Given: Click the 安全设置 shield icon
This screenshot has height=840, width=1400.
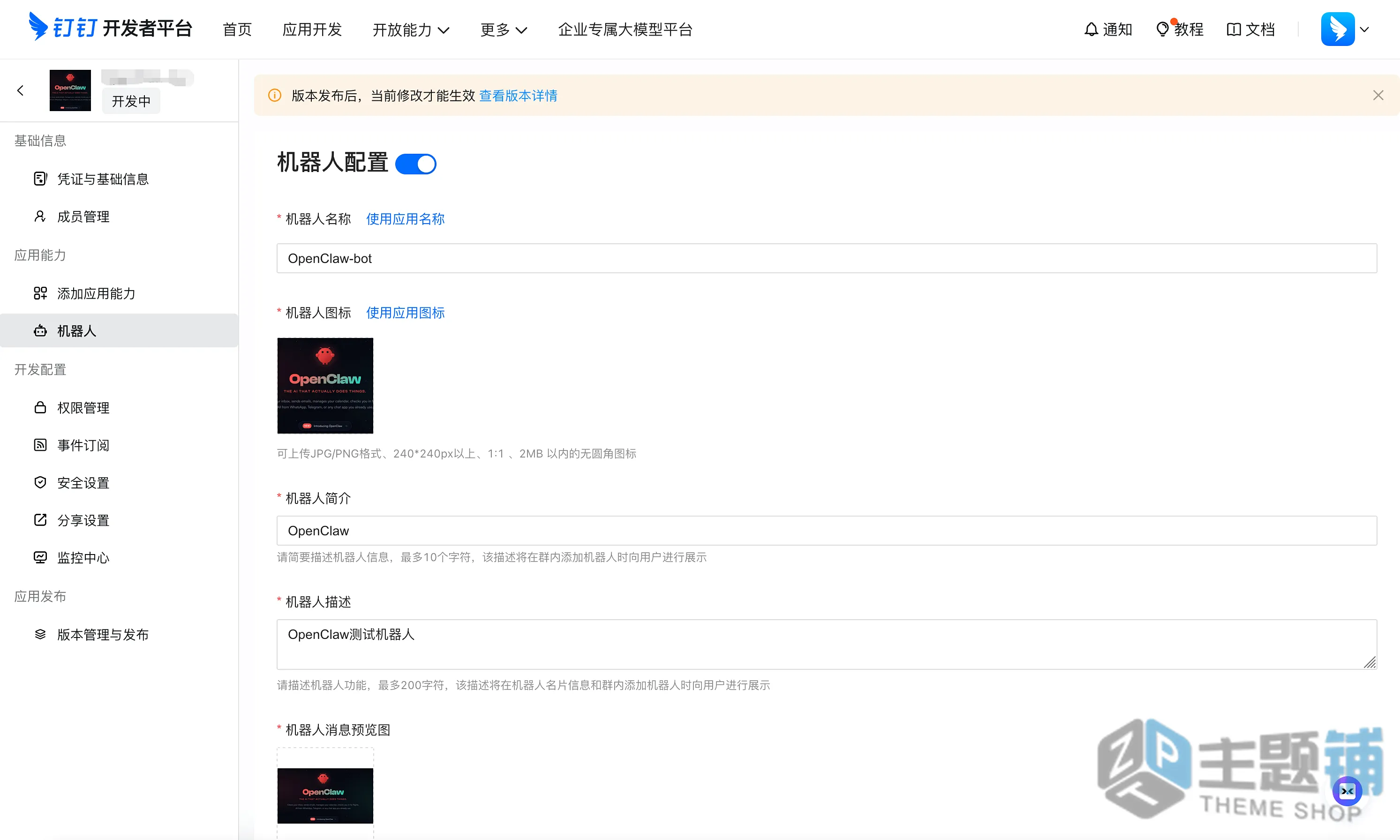Looking at the screenshot, I should tap(40, 482).
